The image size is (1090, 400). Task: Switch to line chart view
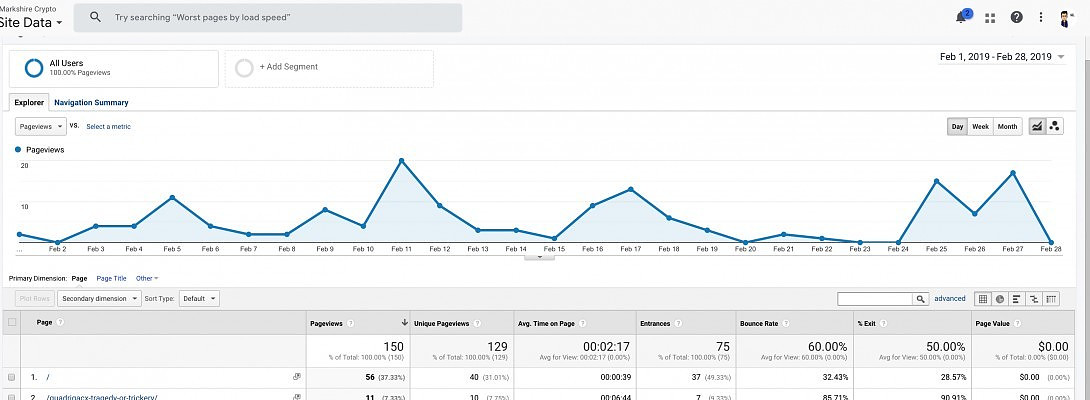click(1037, 126)
